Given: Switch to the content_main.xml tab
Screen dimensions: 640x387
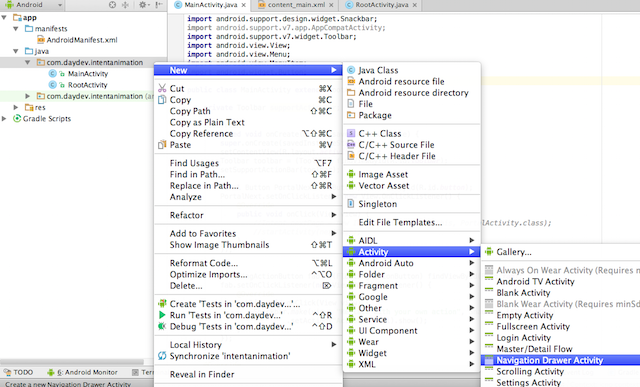Looking at the screenshot, I should (x=296, y=5).
